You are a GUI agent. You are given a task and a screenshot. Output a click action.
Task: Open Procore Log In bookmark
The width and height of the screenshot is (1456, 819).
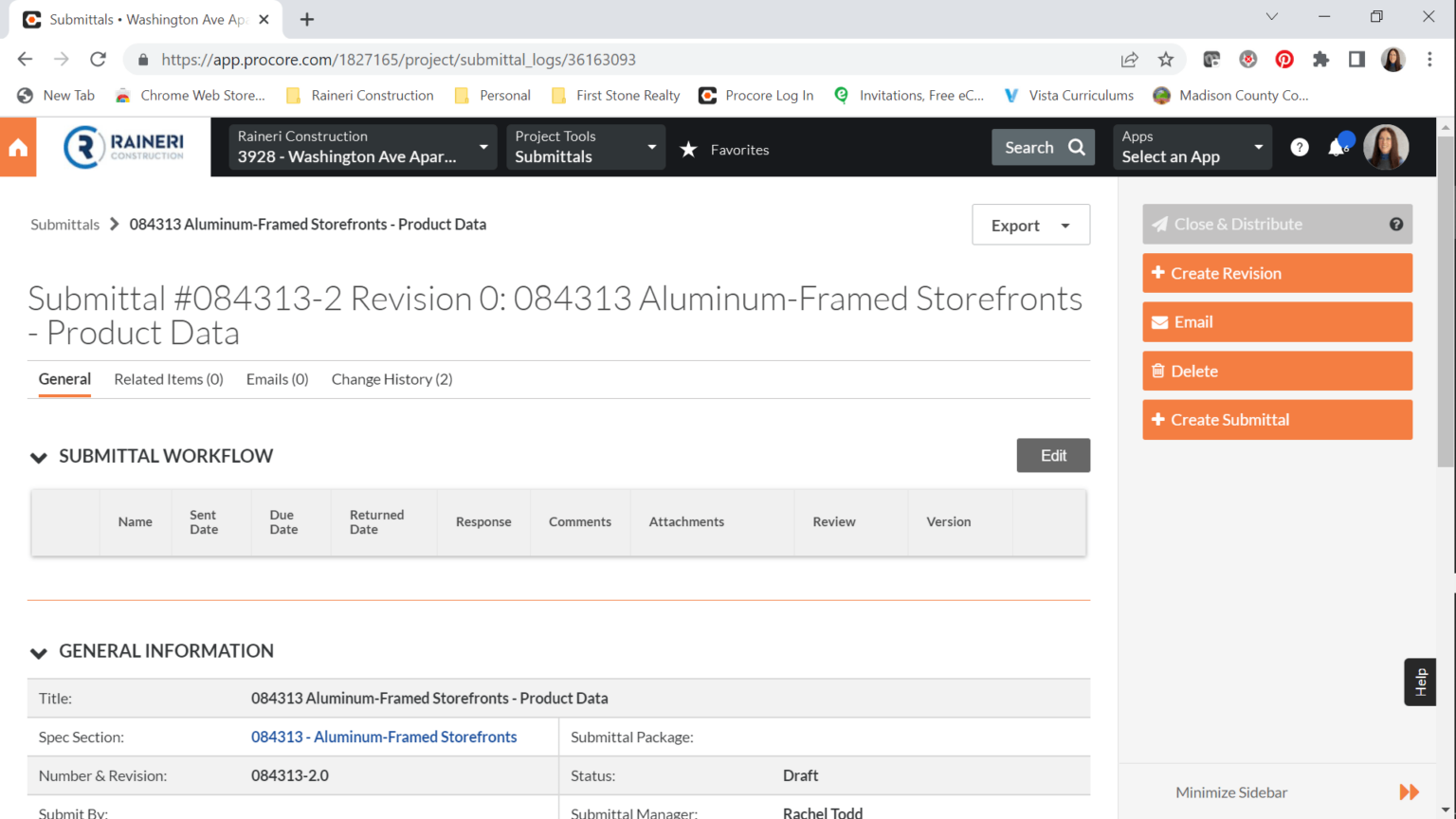coord(755,96)
